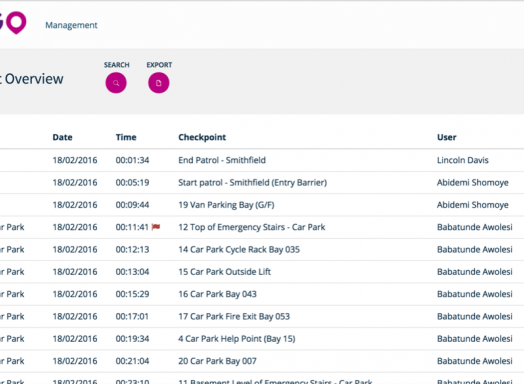Click date 18/02/2016 in the 00:01:34 row
Screen dimensions: 524x384
[75, 160]
